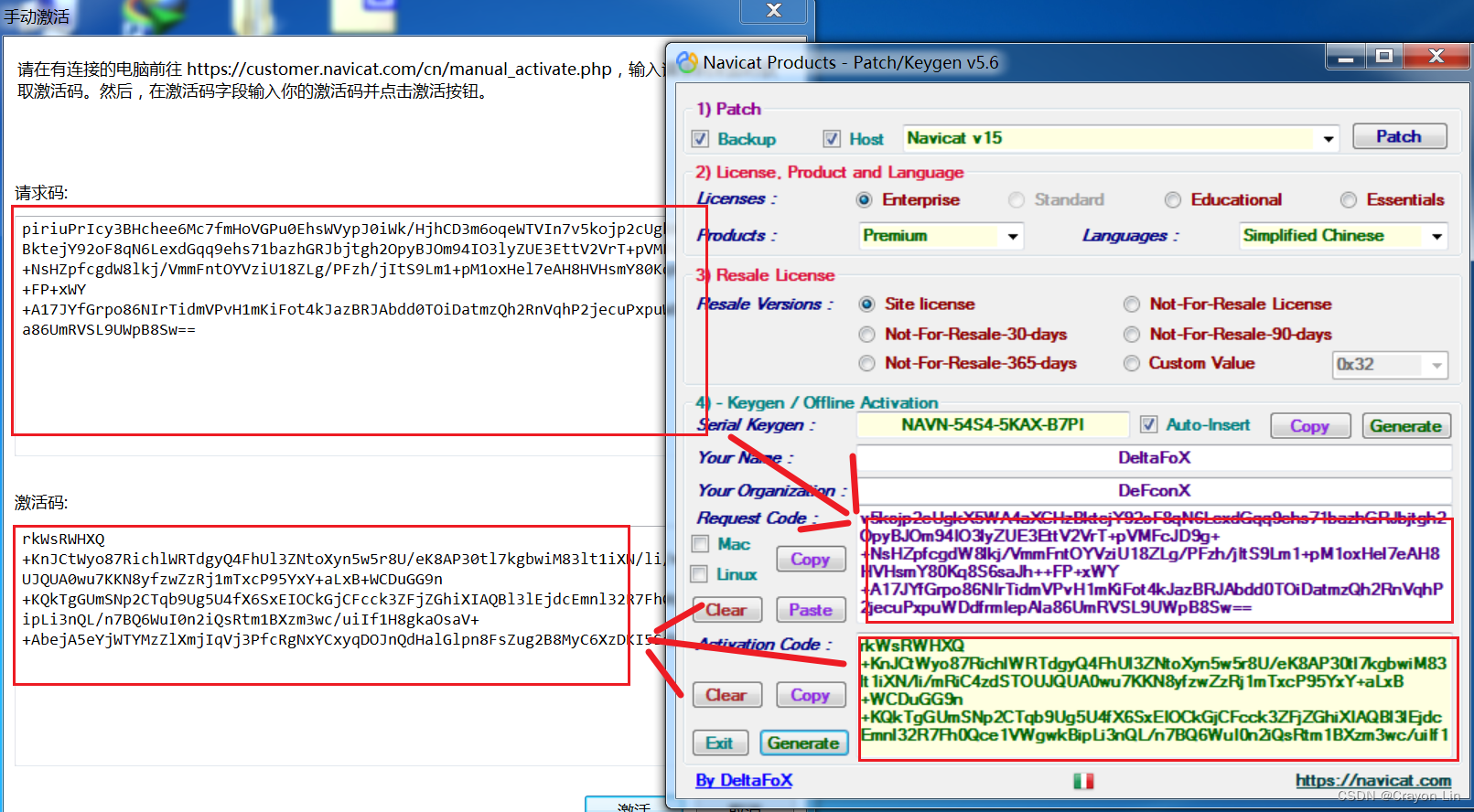The width and height of the screenshot is (1474, 812).
Task: Toggle the Backup checkbox
Action: tap(701, 139)
